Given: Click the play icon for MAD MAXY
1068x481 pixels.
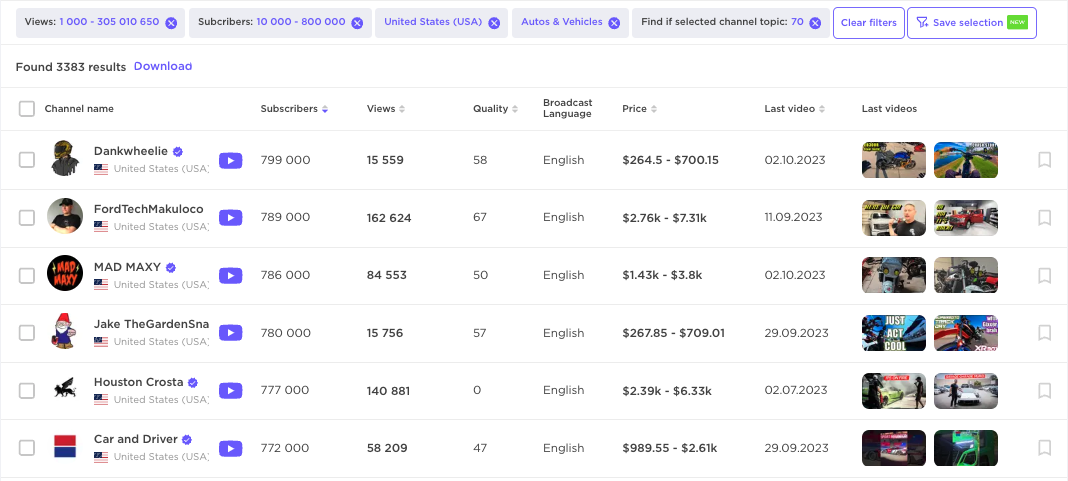Looking at the screenshot, I should point(230,276).
